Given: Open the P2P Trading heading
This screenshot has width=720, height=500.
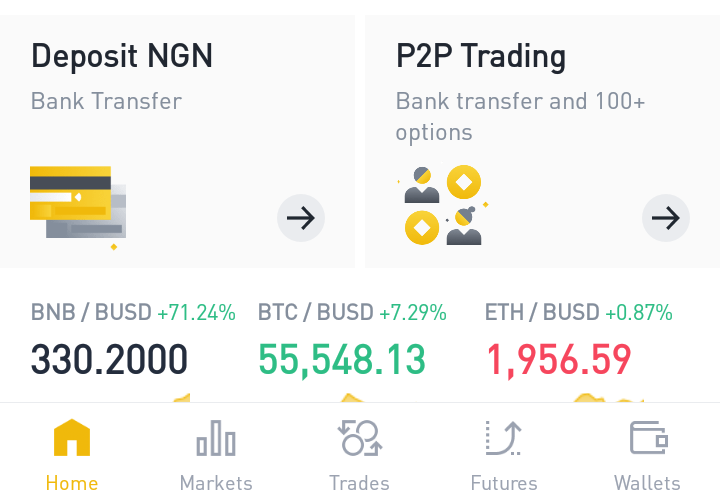Looking at the screenshot, I should tap(481, 55).
